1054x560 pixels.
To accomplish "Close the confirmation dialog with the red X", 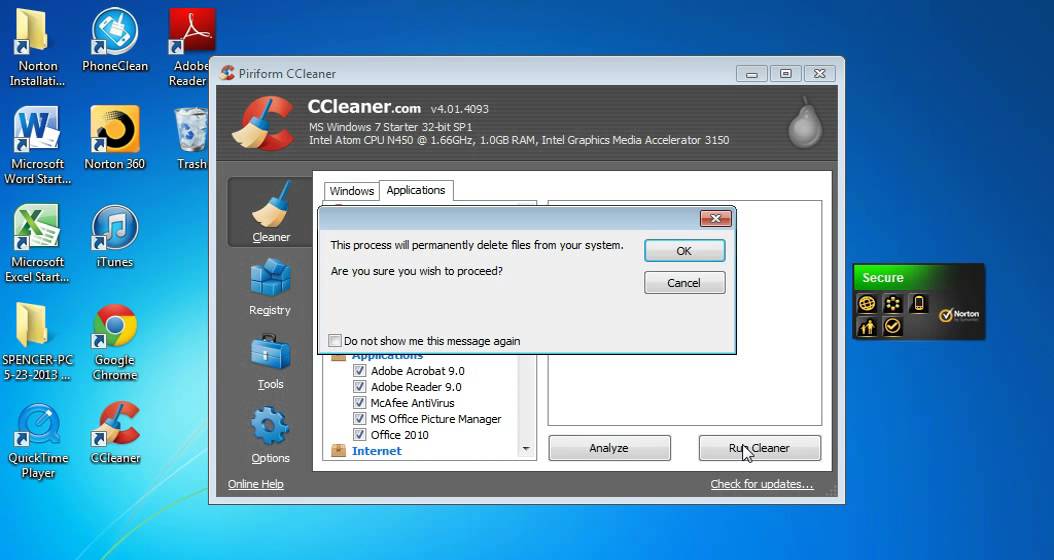I will (x=715, y=218).
